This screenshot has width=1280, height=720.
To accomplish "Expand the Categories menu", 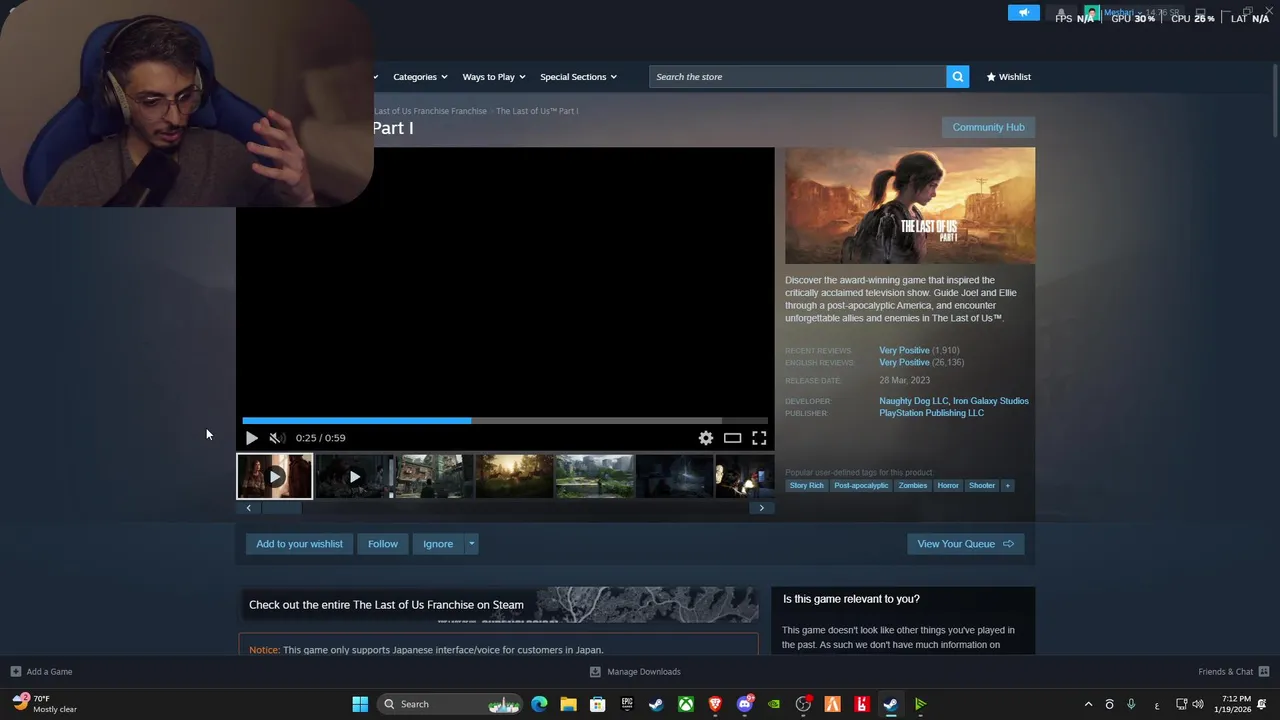I will point(420,77).
